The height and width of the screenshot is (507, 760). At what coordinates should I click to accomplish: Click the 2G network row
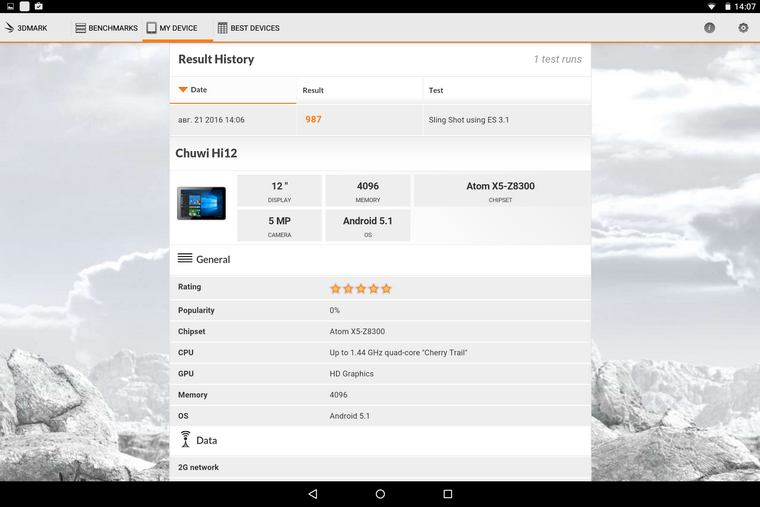click(380, 468)
